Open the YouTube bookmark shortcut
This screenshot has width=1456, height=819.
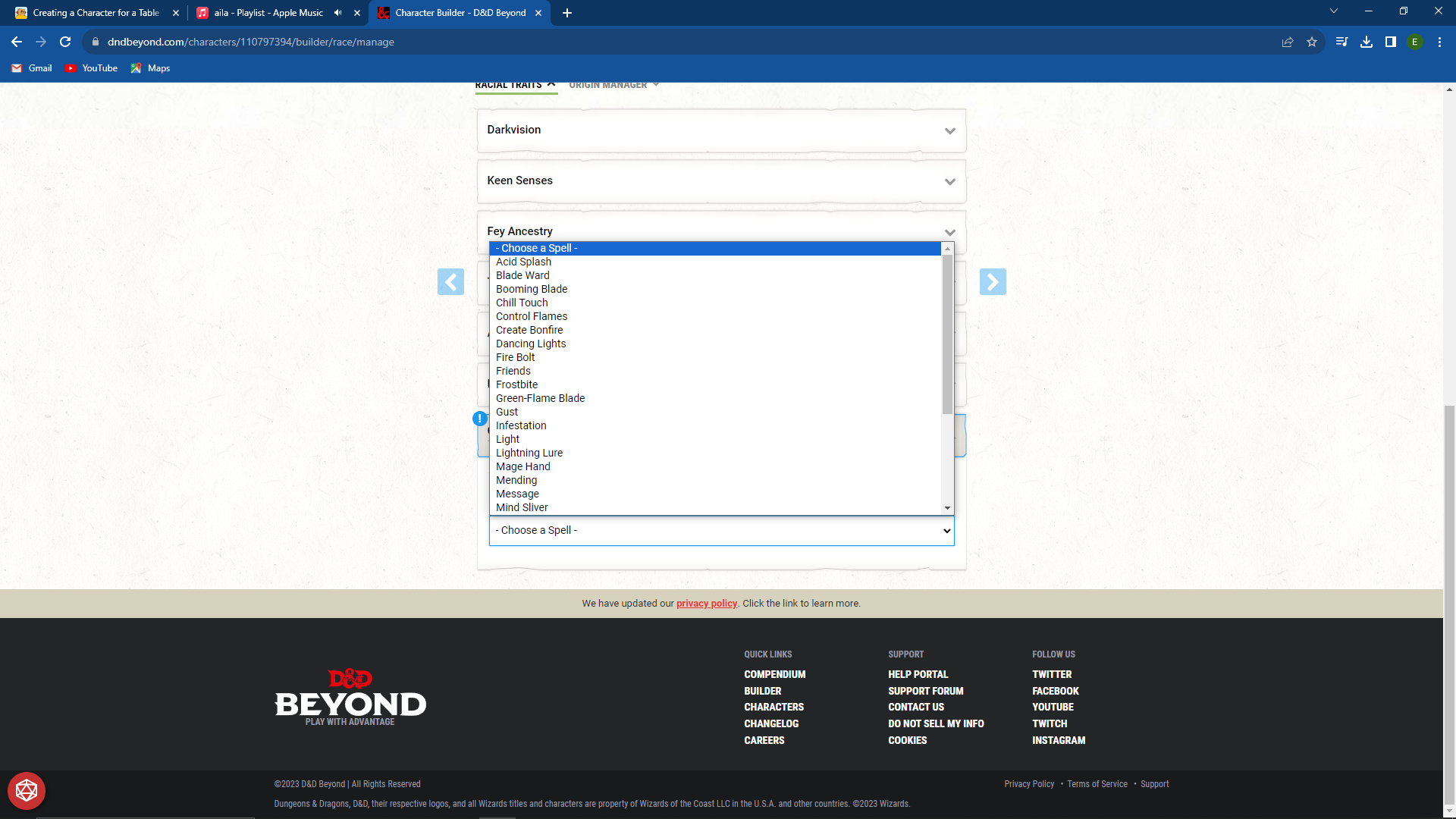(x=91, y=68)
